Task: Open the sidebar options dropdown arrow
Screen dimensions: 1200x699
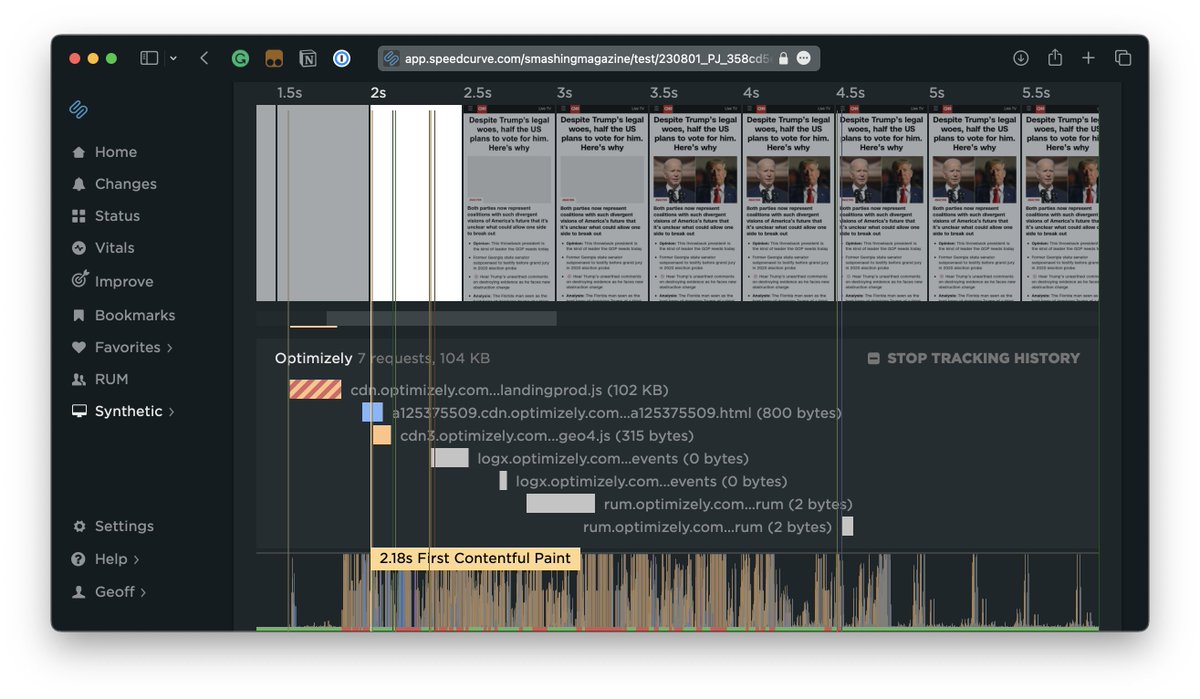Action: click(x=173, y=58)
